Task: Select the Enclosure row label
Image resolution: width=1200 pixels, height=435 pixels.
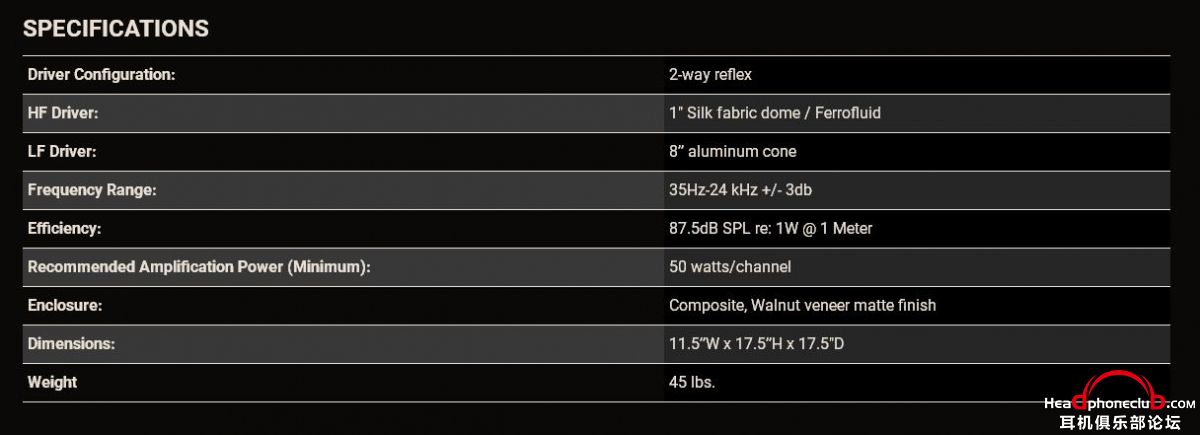Action: pos(65,305)
